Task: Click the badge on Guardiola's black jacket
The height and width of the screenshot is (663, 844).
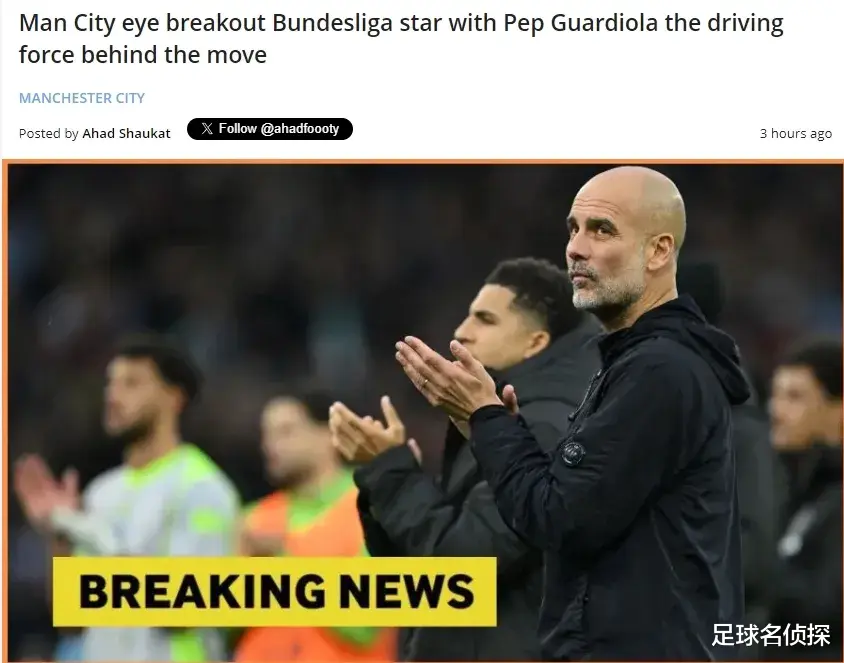Action: [573, 453]
